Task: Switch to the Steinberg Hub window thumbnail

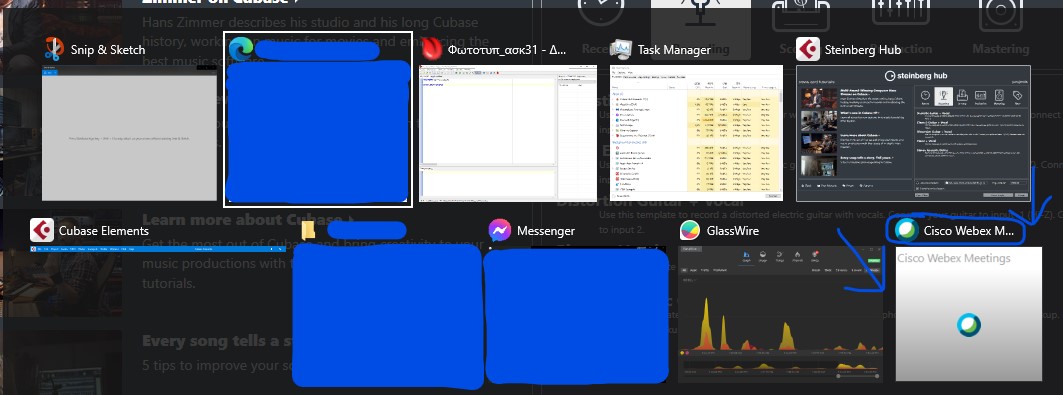Action: (913, 133)
